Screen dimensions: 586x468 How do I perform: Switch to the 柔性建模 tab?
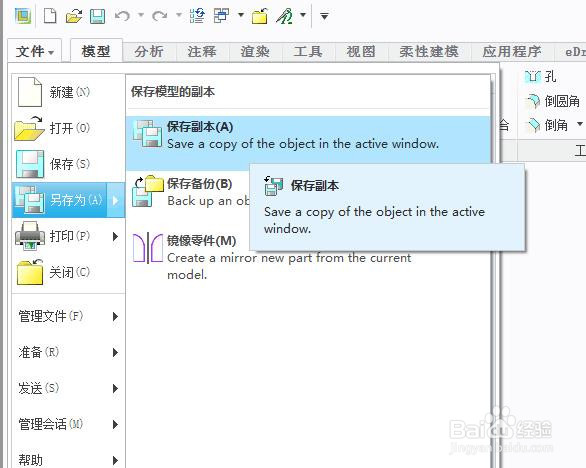click(429, 51)
